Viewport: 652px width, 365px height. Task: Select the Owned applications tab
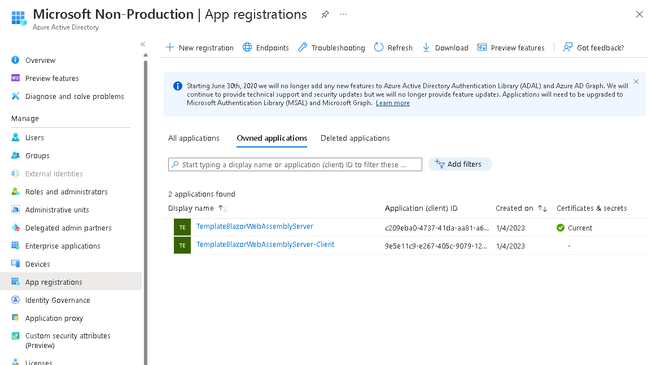[x=272, y=138]
